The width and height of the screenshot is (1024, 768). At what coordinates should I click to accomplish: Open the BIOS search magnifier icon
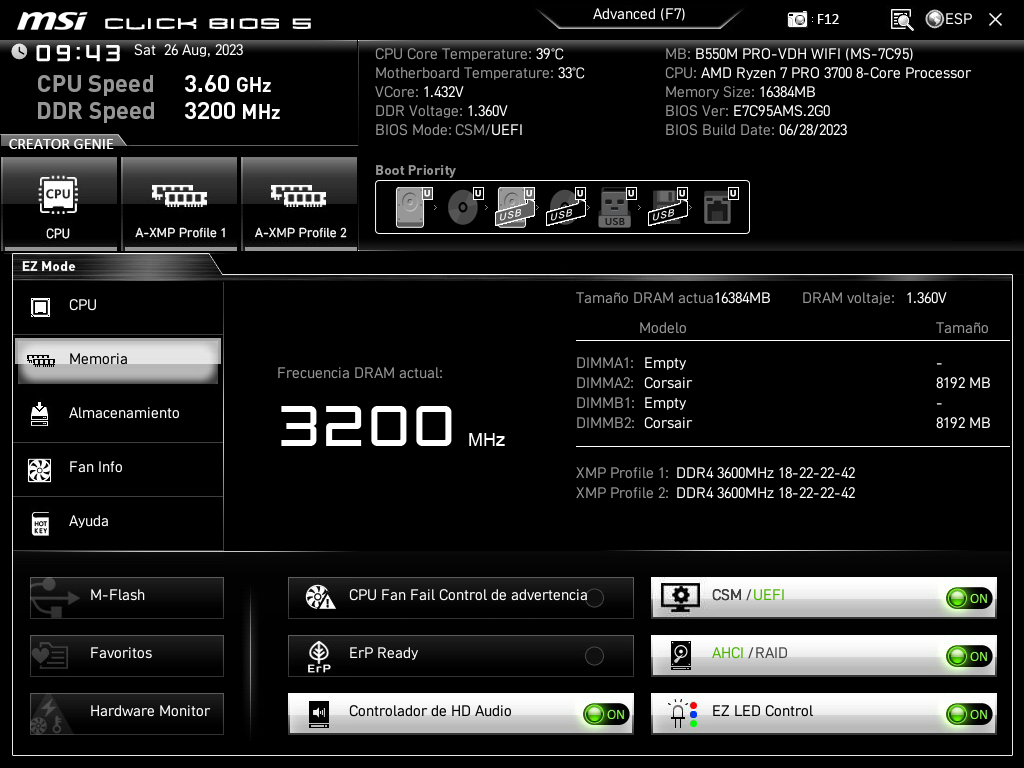click(902, 20)
